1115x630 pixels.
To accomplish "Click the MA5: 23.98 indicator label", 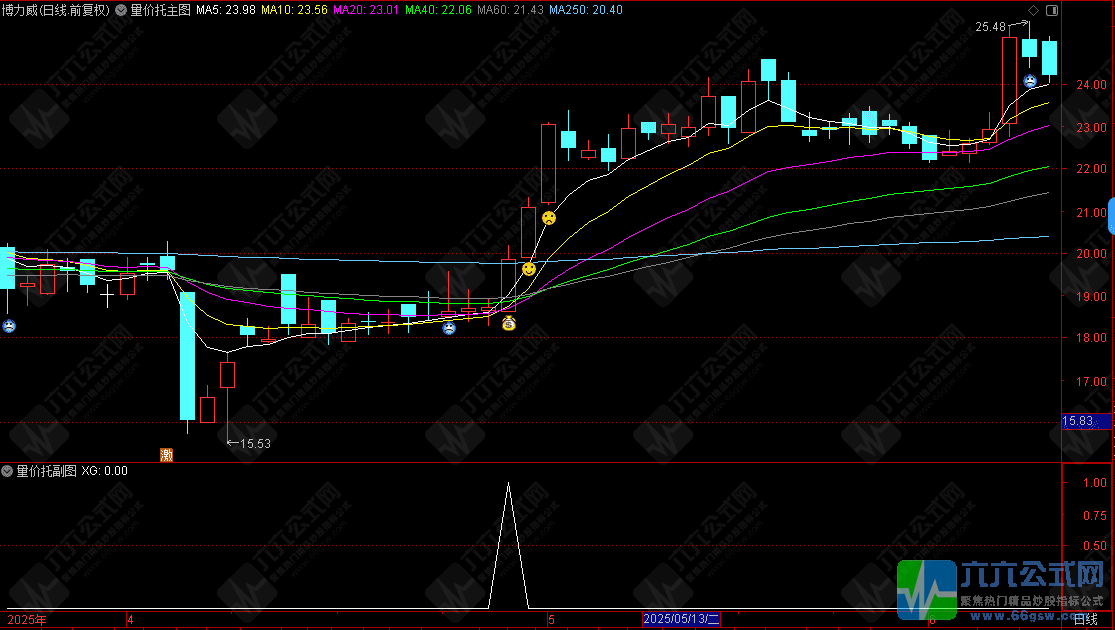I will pyautogui.click(x=225, y=10).
